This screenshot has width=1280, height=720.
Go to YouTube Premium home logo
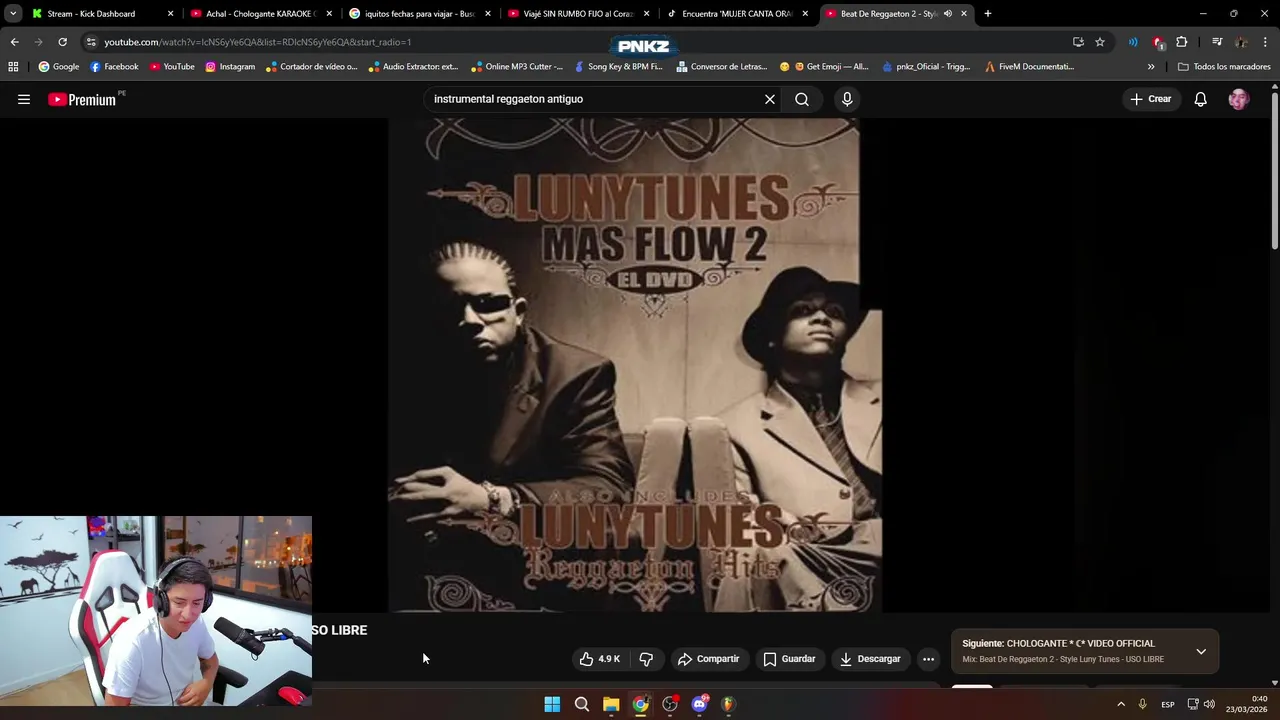(84, 99)
